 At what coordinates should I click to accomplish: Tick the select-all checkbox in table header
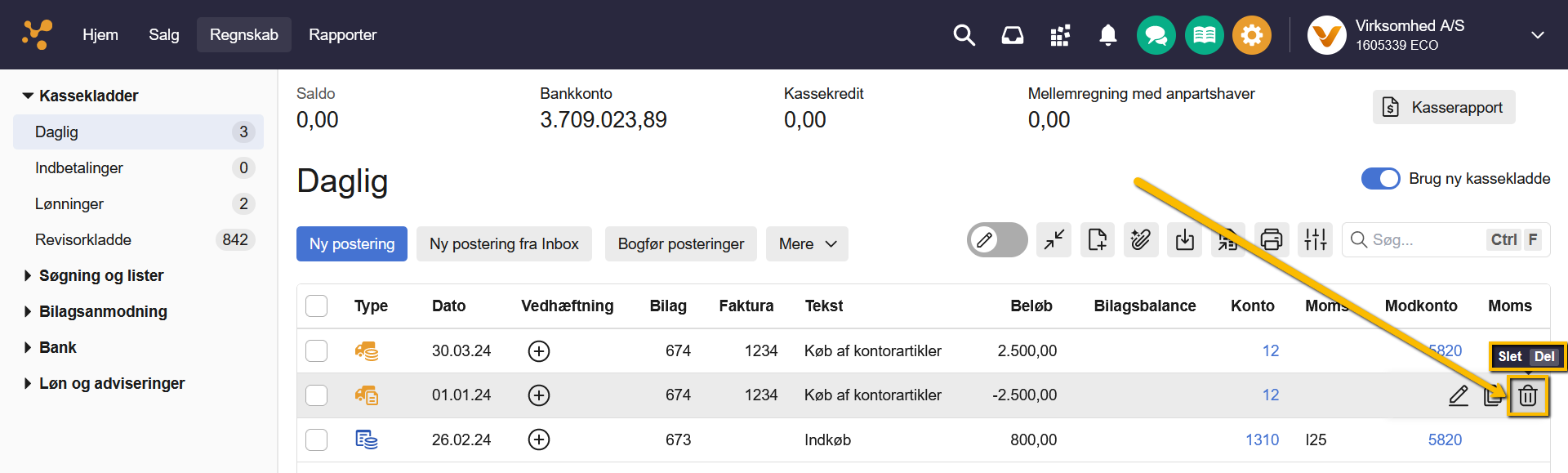(x=316, y=306)
